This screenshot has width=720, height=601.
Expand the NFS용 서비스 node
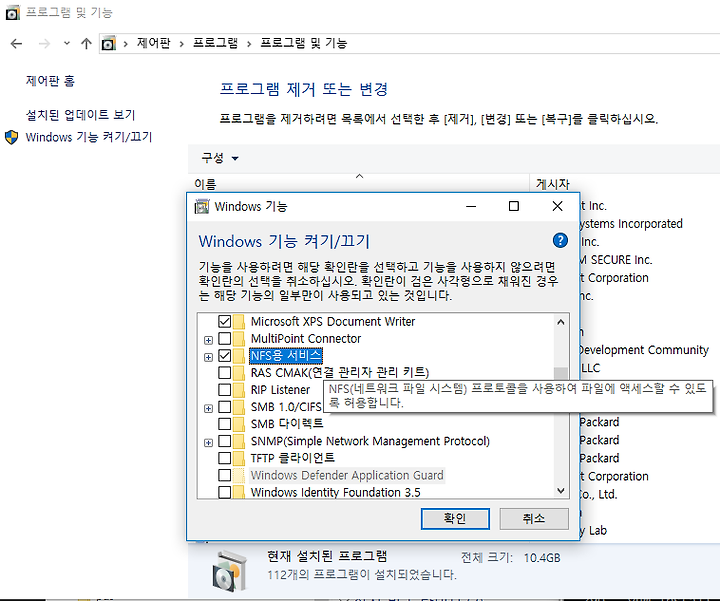click(x=208, y=357)
